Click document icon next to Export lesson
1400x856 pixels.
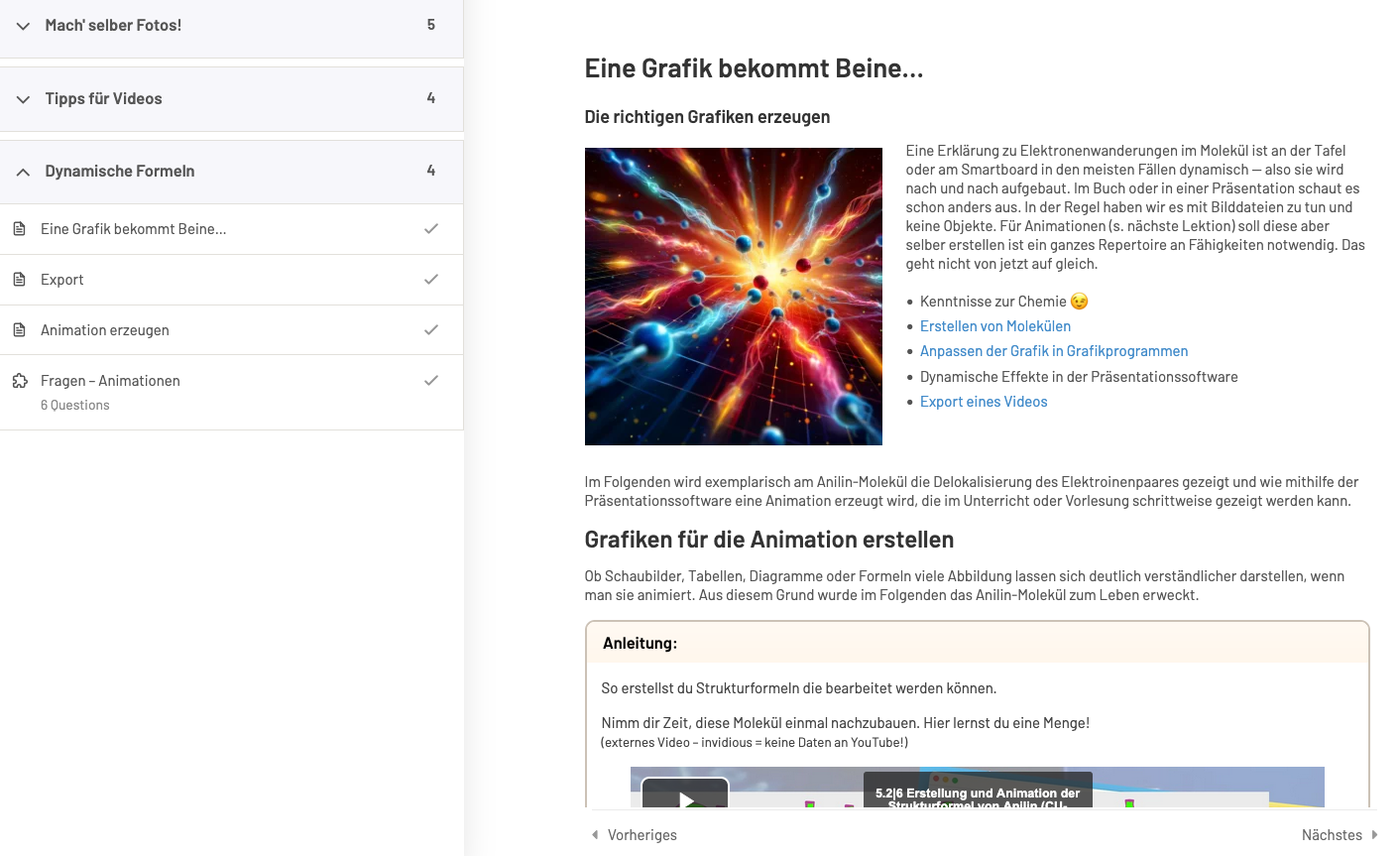[x=19, y=280]
